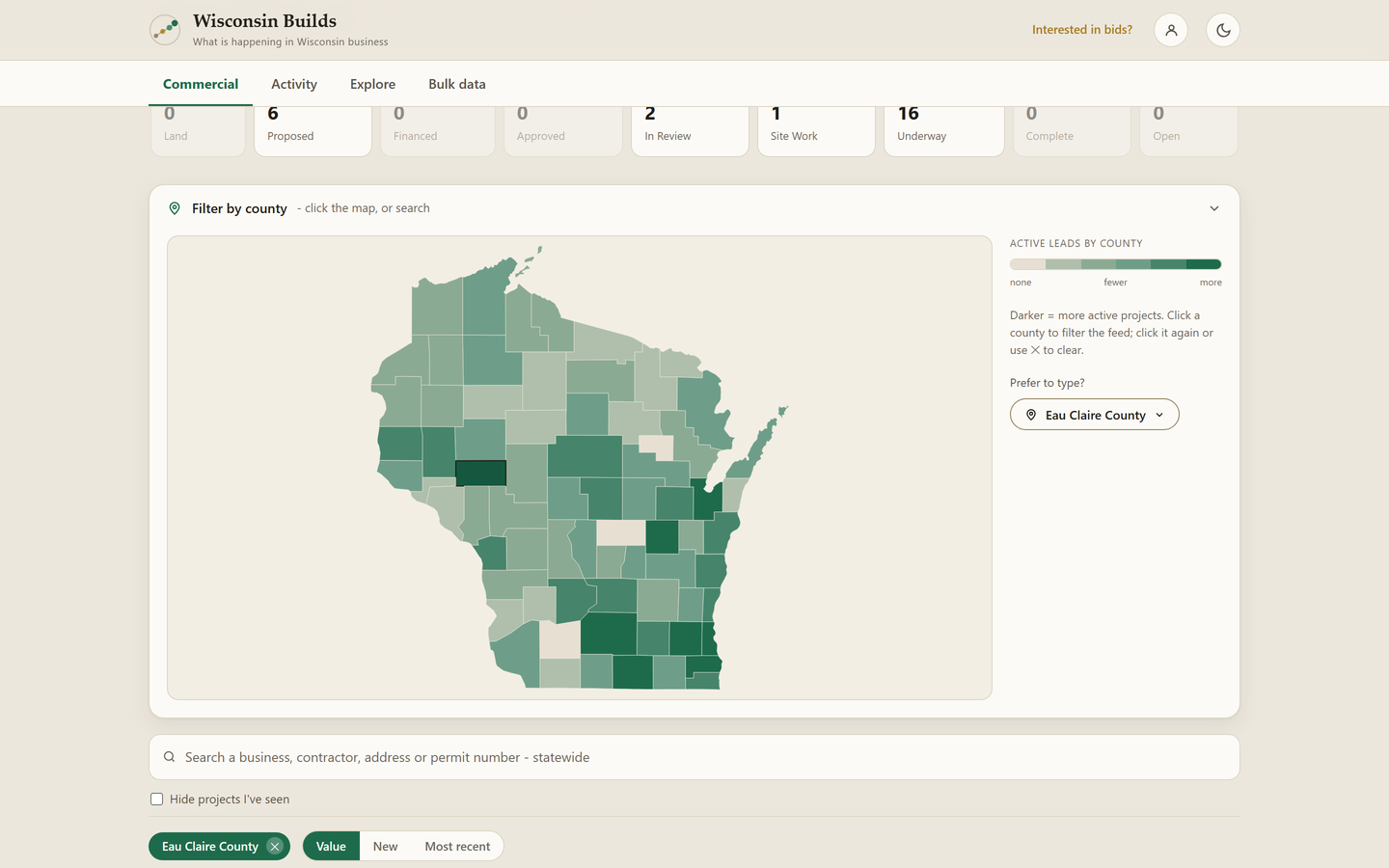Toggle dark mode moon icon
1389x868 pixels.
1223,30
